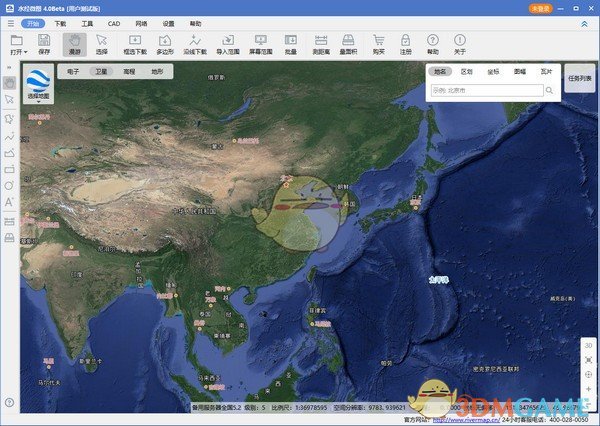The height and width of the screenshot is (426, 600).
Task: Click the magnifier search icon
Action: [x=549, y=91]
